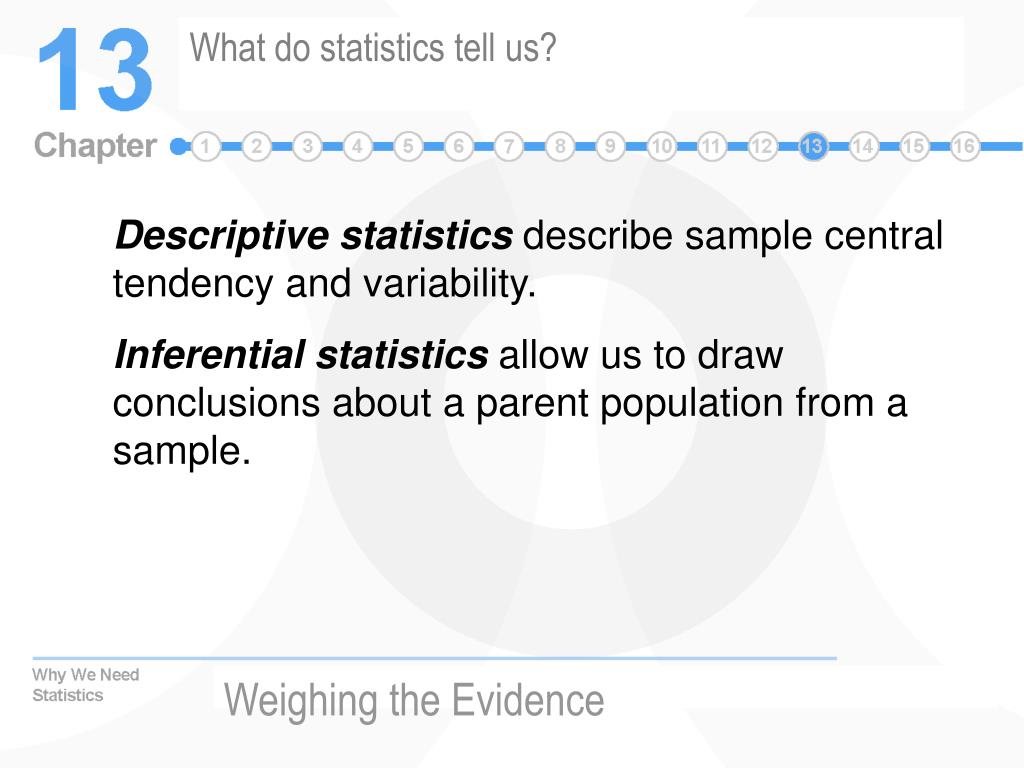1024x768 pixels.
Task: Select chapter 5 circle
Action: (x=408, y=146)
